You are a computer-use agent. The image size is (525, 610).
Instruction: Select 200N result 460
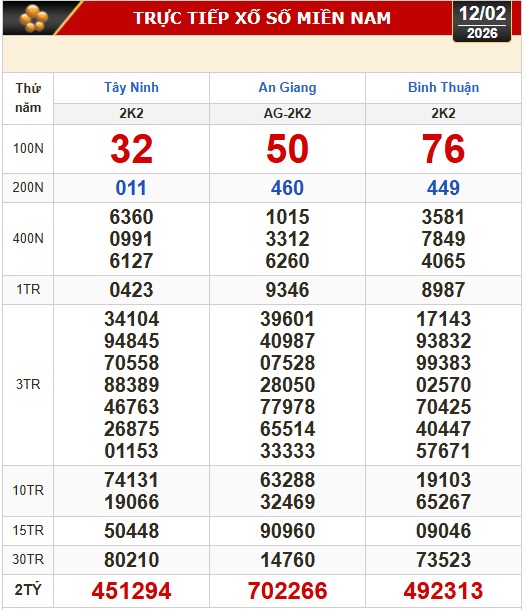pyautogui.click(x=287, y=188)
